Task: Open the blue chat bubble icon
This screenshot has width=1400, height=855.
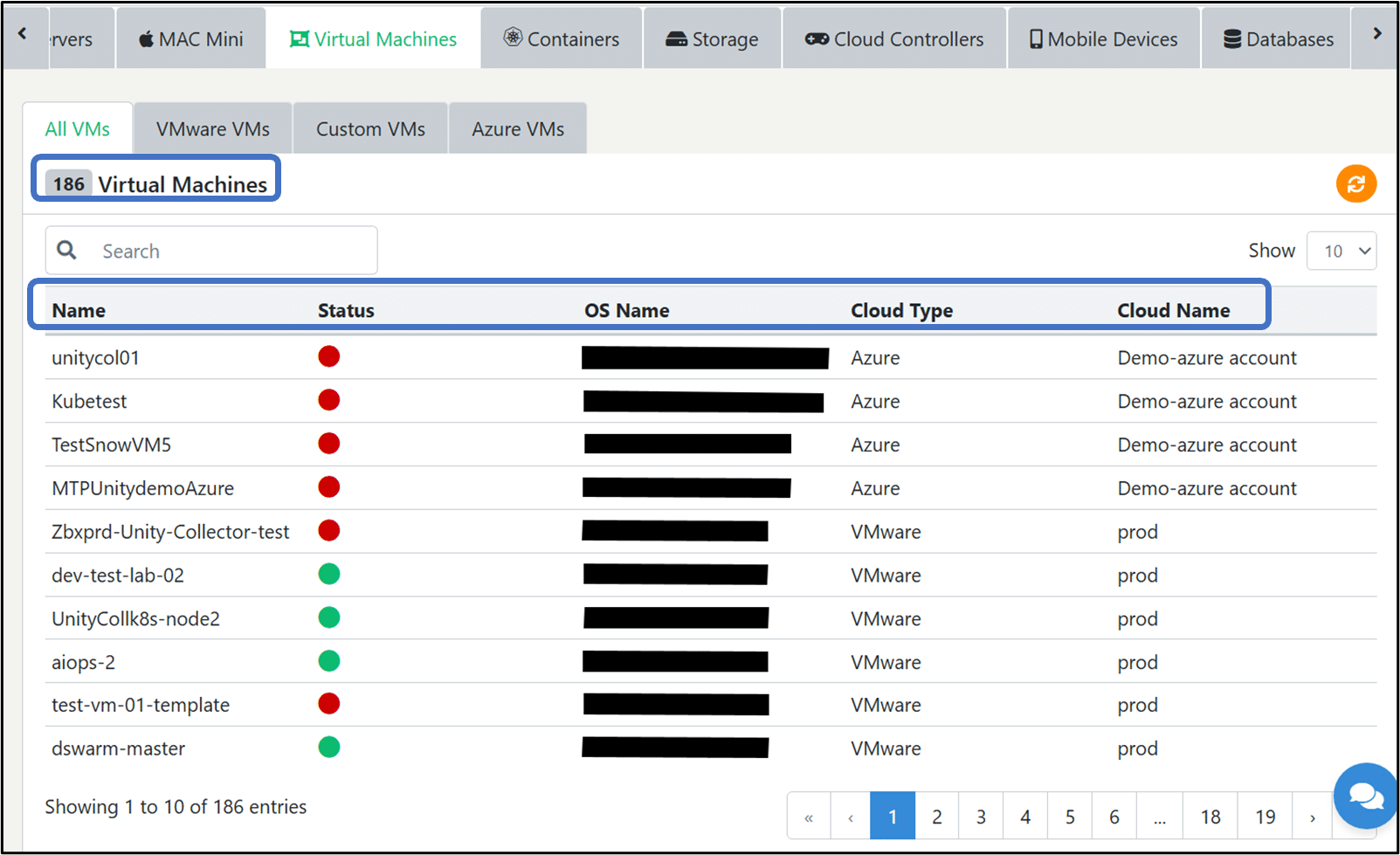Action: pyautogui.click(x=1365, y=796)
